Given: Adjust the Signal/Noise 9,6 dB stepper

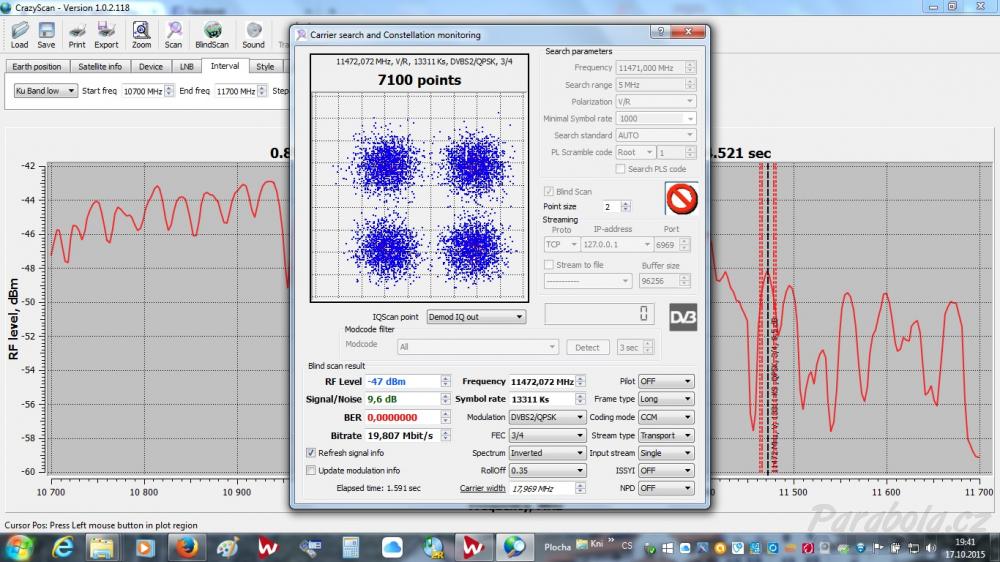Looking at the screenshot, I should tap(445, 399).
